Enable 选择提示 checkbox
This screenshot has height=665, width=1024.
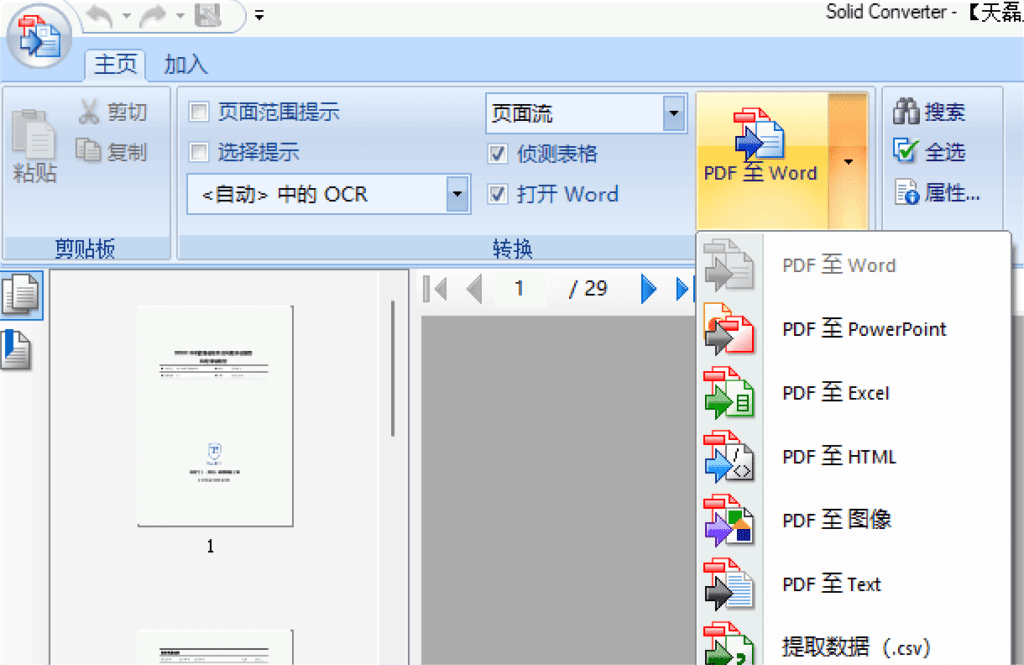coord(199,152)
